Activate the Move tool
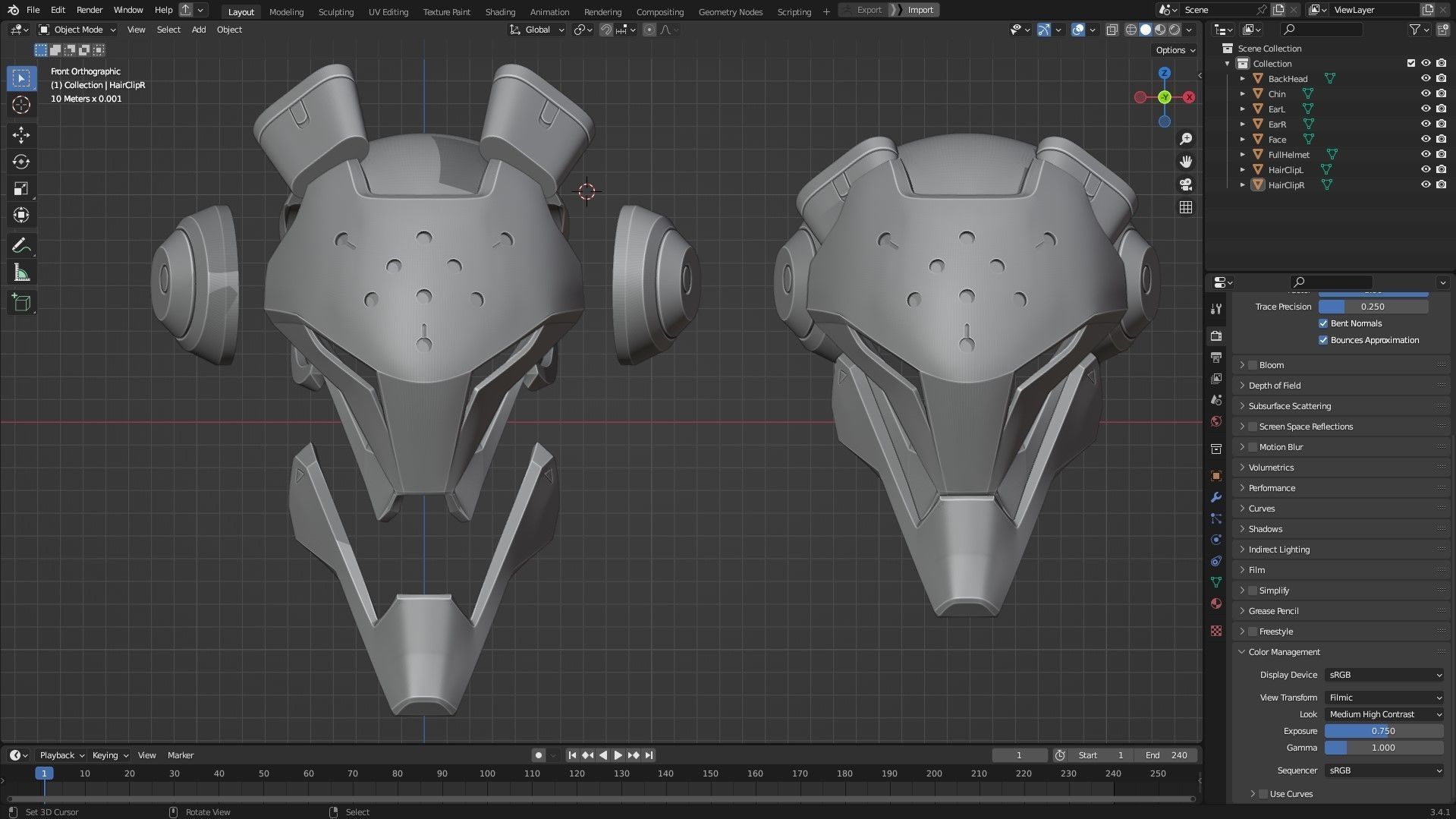This screenshot has width=1456, height=819. click(21, 135)
